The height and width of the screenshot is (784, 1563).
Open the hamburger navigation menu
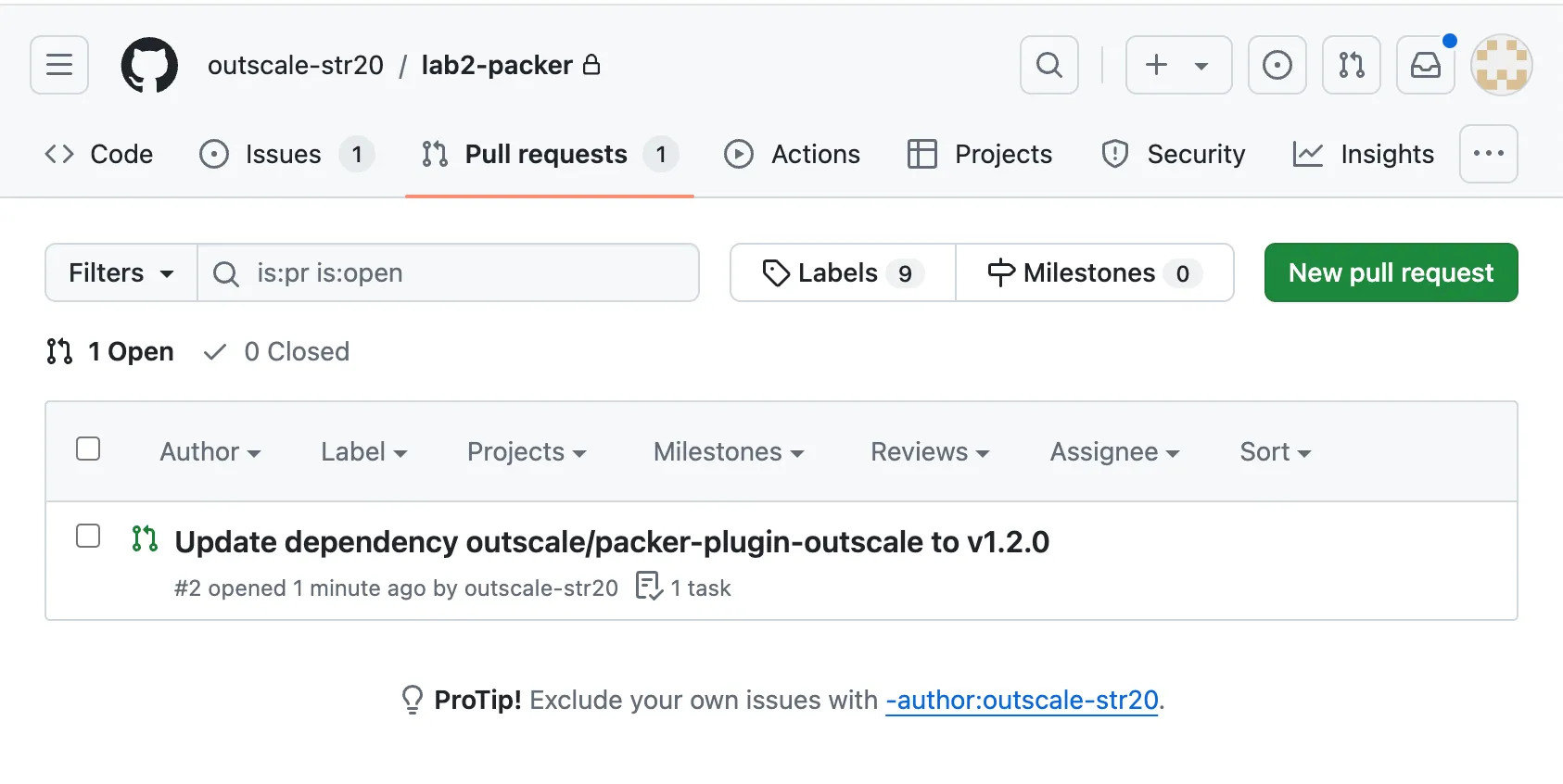click(x=59, y=65)
